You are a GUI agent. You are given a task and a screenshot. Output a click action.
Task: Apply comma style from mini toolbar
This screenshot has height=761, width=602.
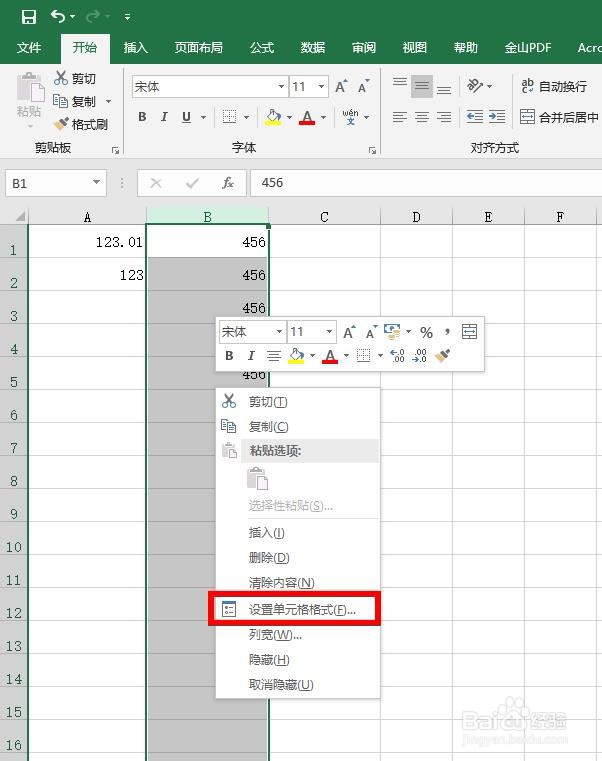[447, 332]
